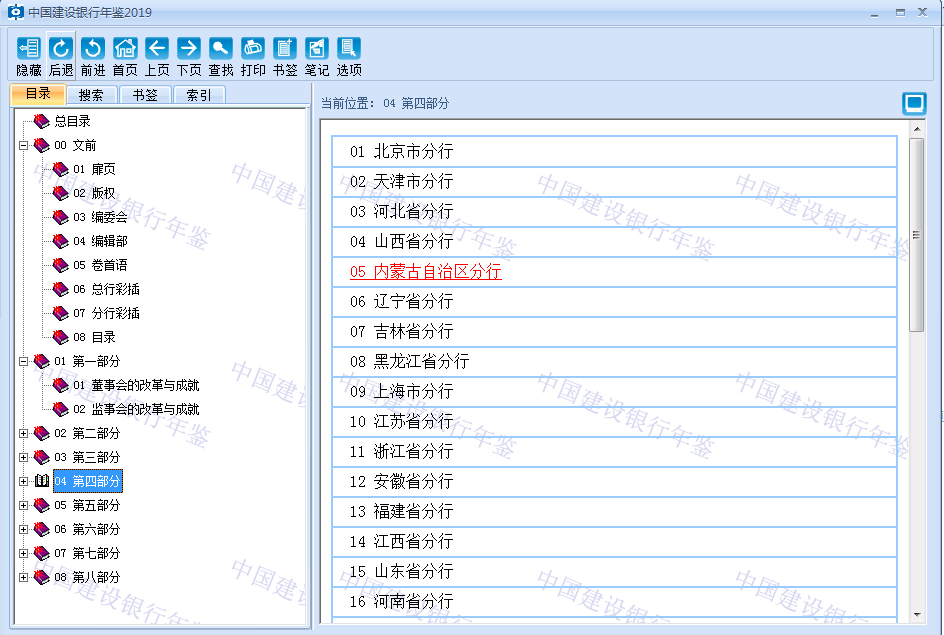Open the 04 山西省分行 entry

tap(614, 242)
